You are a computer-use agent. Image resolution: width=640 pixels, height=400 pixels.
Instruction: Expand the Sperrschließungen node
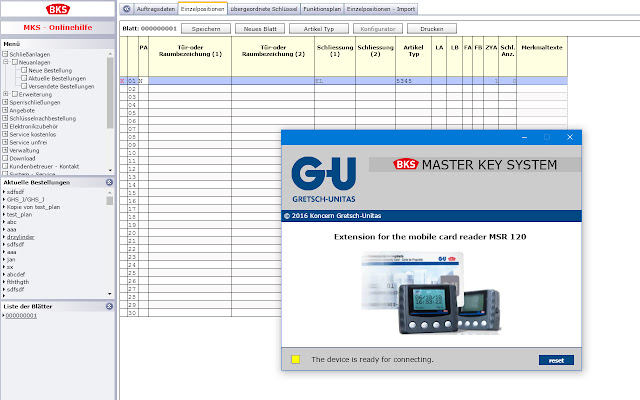5,102
